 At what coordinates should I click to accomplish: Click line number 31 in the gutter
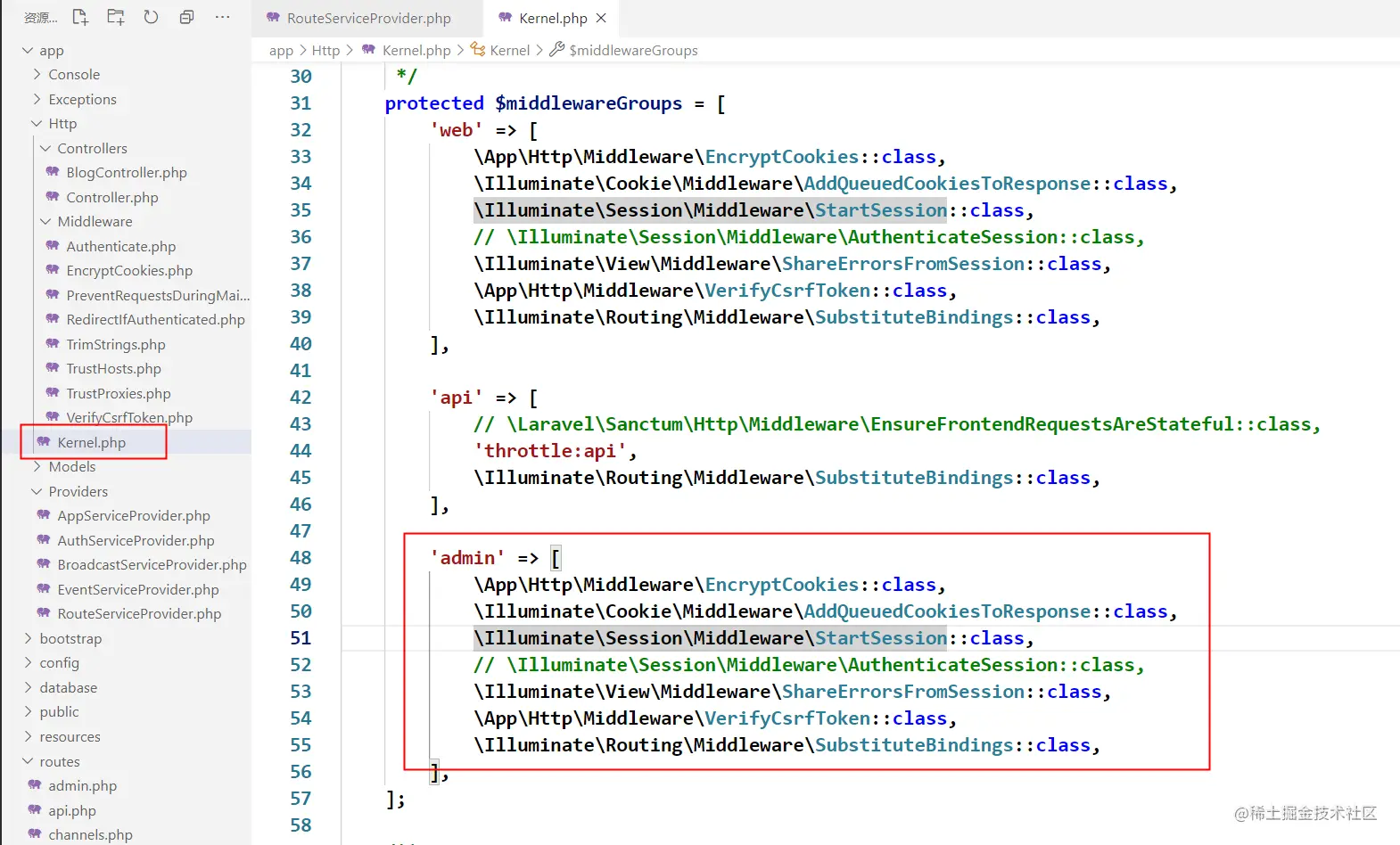(x=301, y=103)
